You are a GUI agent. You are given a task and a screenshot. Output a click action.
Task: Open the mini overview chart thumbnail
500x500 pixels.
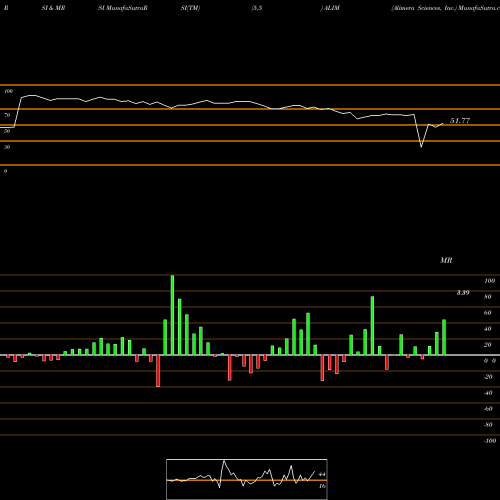click(x=247, y=479)
